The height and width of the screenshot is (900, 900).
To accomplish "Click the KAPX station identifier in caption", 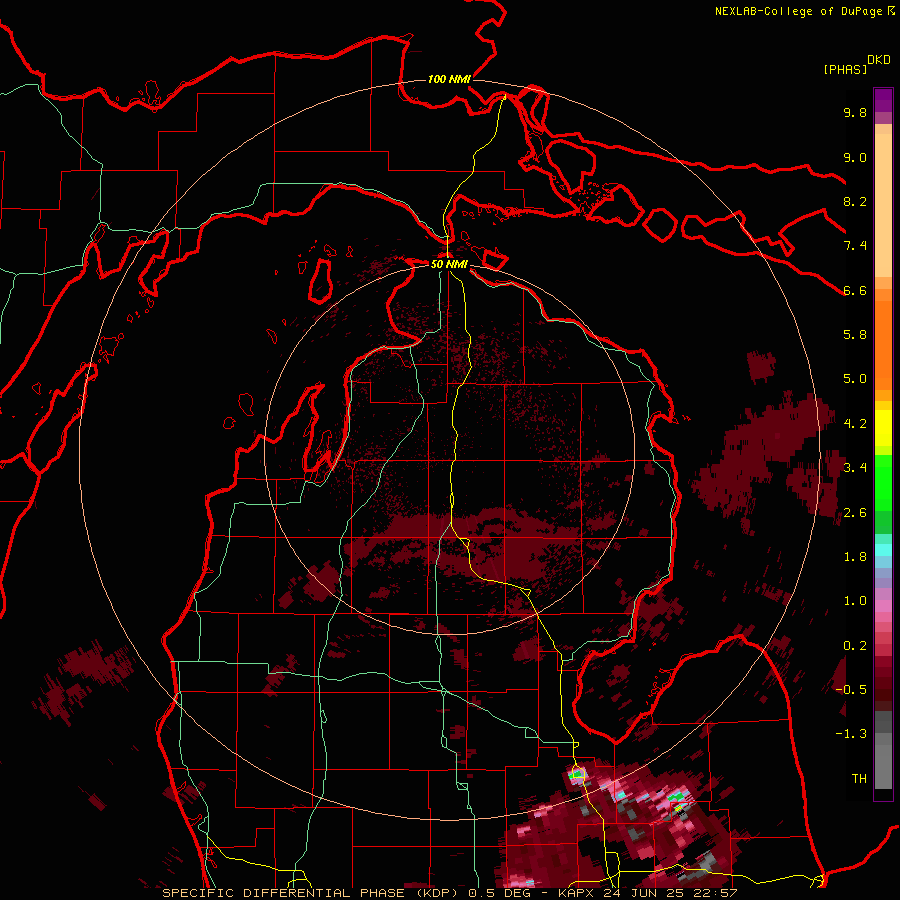I will [577, 893].
